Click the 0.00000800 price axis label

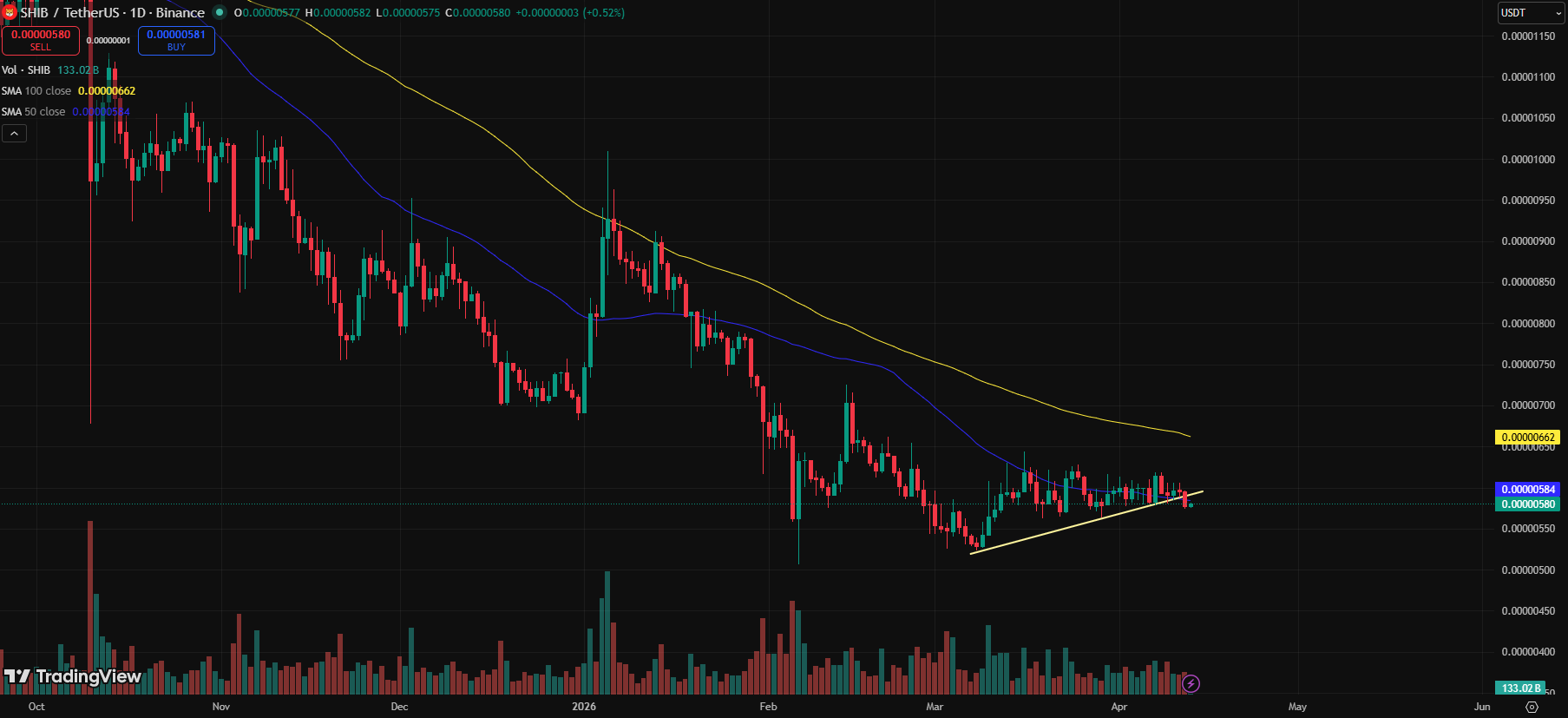[1528, 324]
